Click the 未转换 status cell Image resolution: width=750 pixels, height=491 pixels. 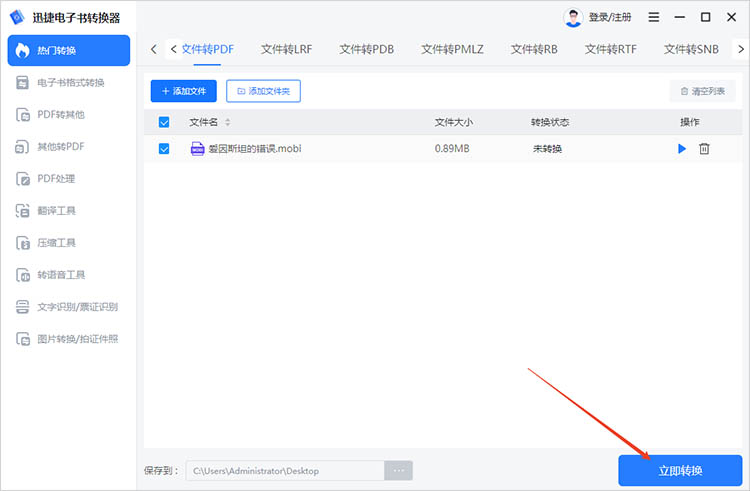547,149
